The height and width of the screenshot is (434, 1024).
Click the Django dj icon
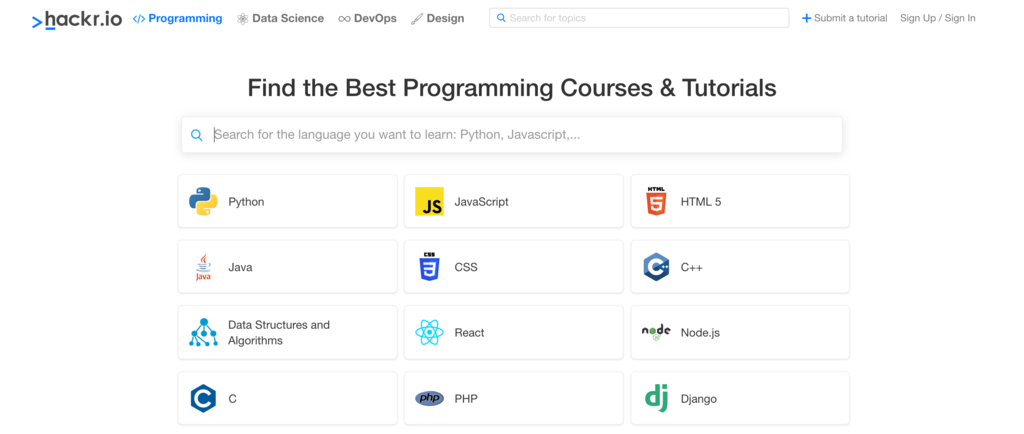click(656, 397)
